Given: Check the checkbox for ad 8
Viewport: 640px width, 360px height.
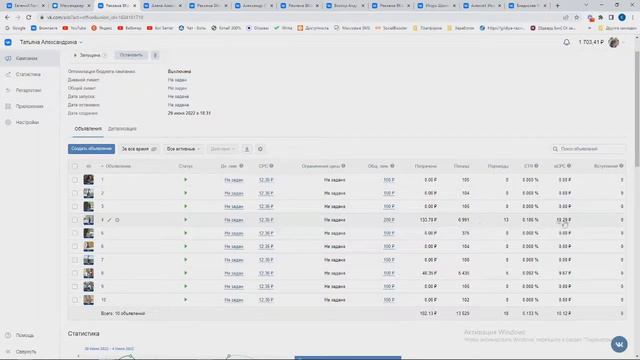Looking at the screenshot, I should pyautogui.click(x=75, y=273).
